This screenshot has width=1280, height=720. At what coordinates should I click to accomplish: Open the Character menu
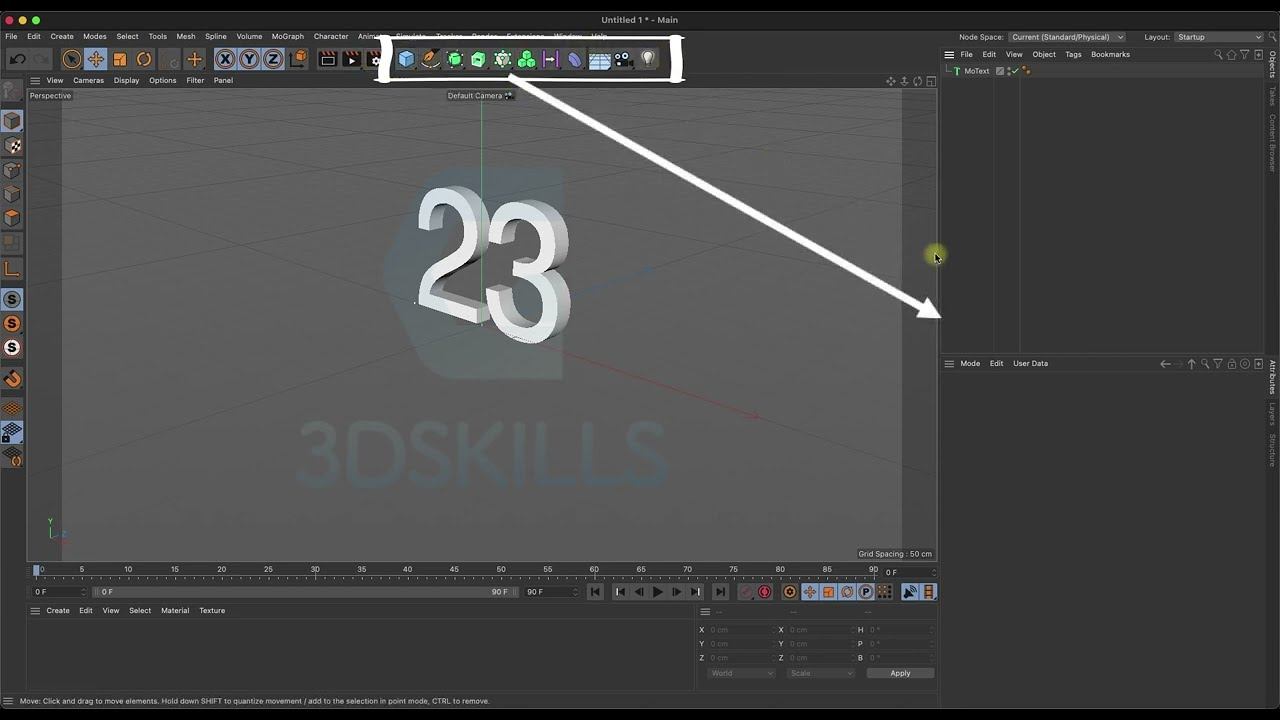pyautogui.click(x=331, y=37)
